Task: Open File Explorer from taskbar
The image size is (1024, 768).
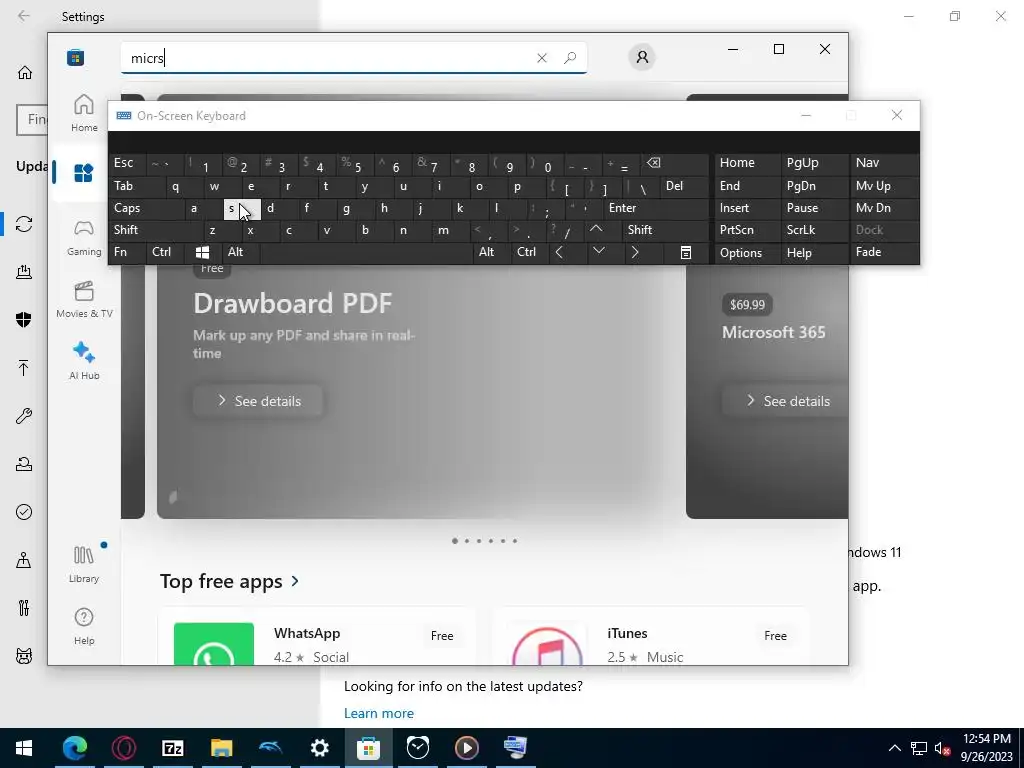Action: coord(221,748)
